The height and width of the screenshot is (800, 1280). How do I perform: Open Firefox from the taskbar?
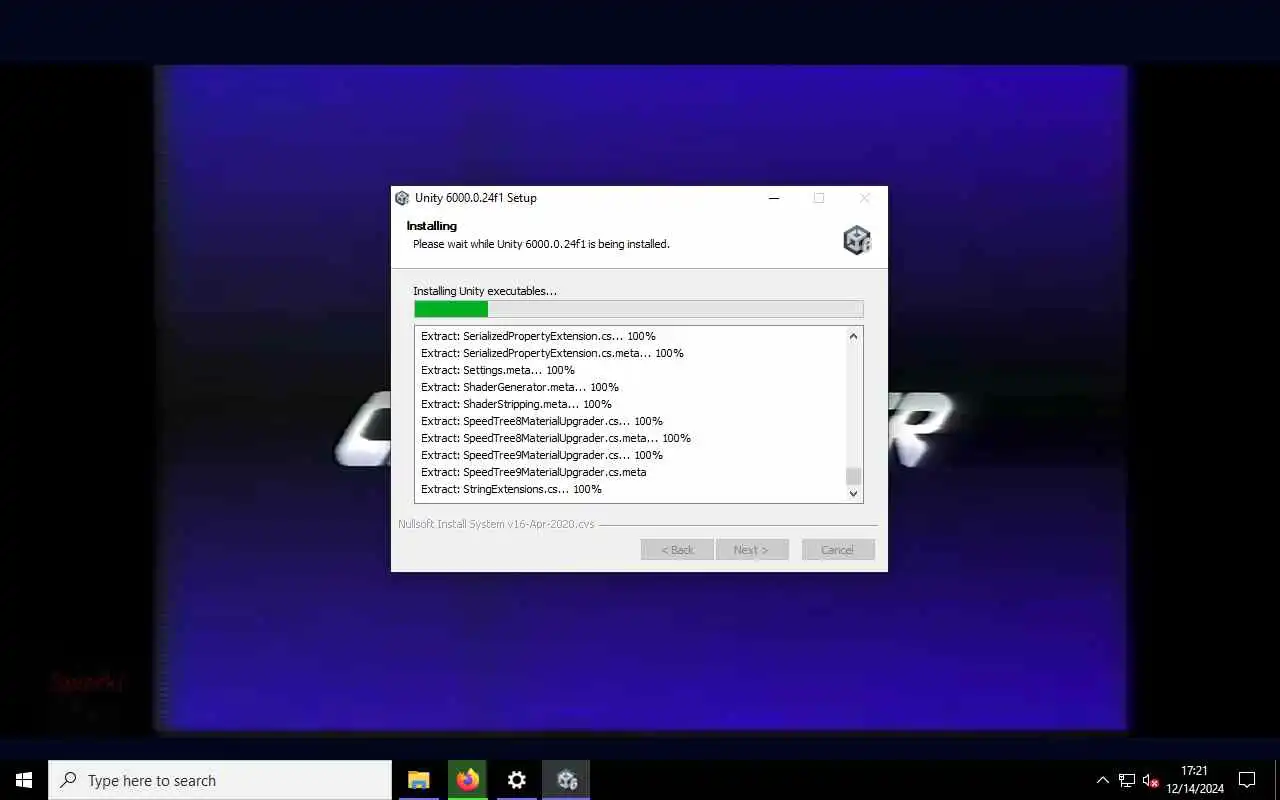(468, 780)
